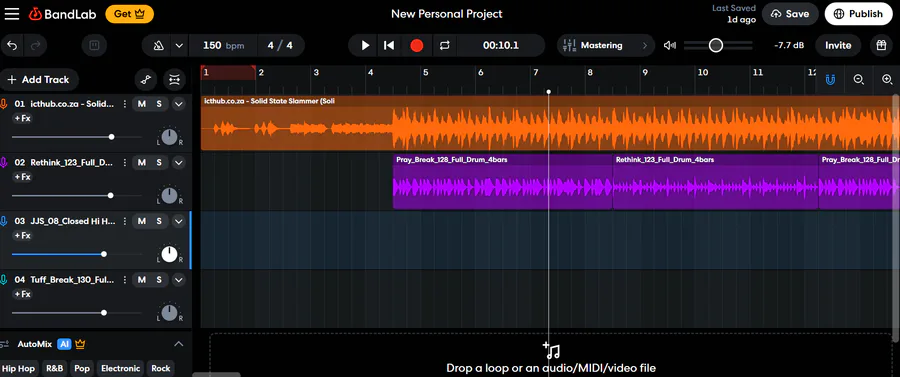Viewport: 900px width, 377px height.
Task: Select the Solid State Slammer audio clip
Action: click(550, 123)
